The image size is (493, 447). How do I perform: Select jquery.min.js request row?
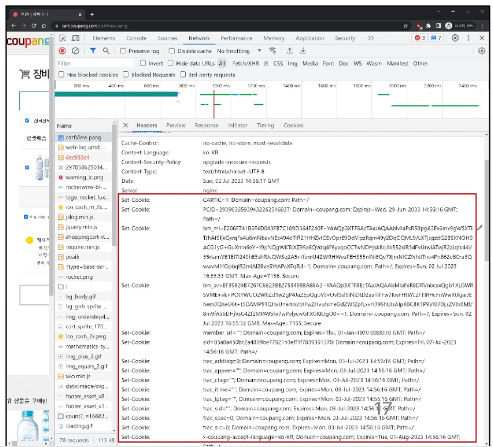(x=84, y=227)
